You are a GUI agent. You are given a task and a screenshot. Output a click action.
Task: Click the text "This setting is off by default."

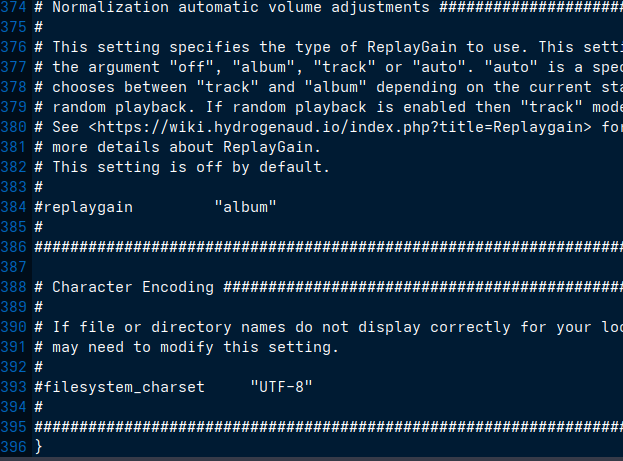(190, 167)
